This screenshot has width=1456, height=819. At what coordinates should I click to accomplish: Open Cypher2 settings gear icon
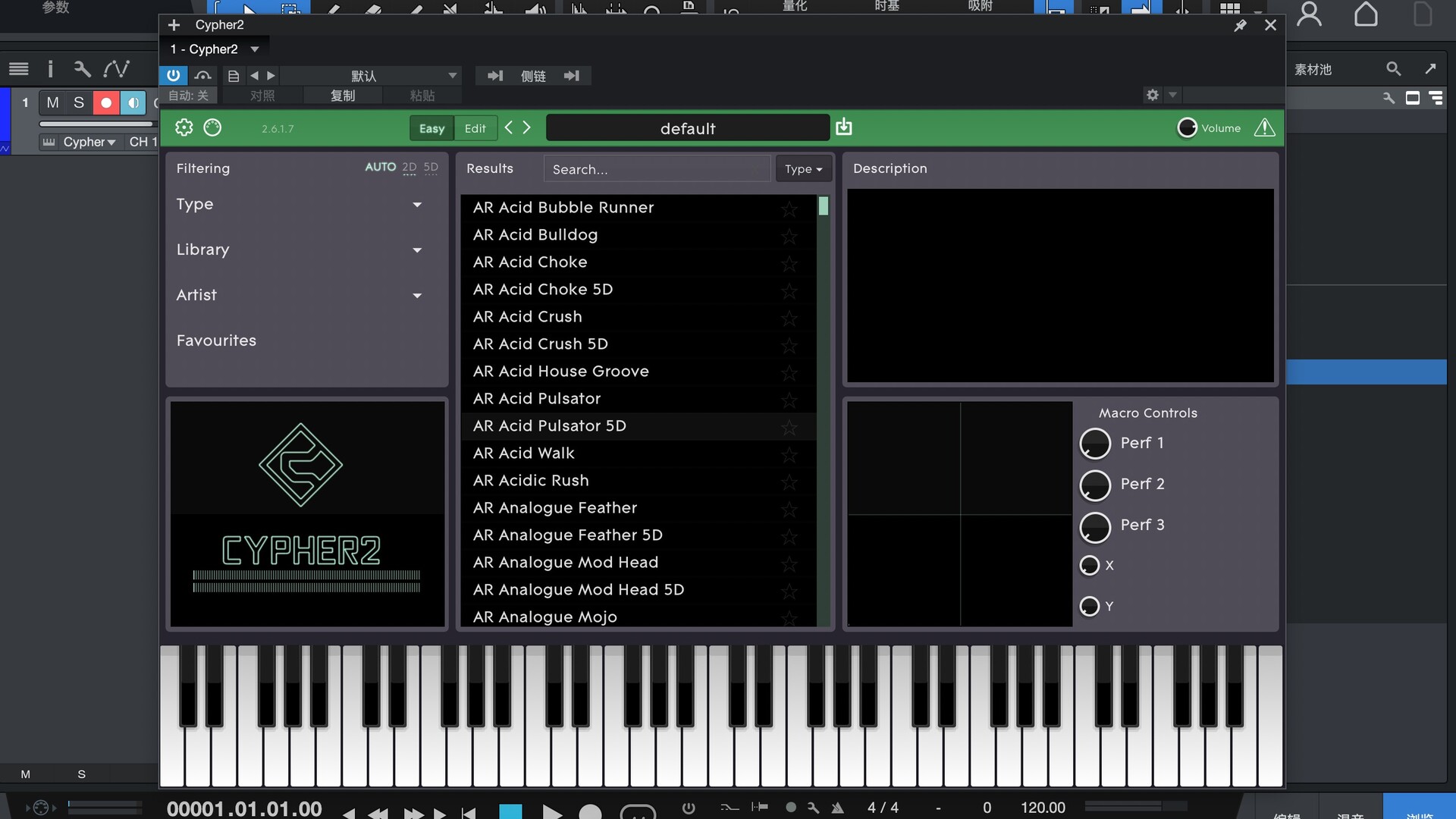click(x=184, y=127)
